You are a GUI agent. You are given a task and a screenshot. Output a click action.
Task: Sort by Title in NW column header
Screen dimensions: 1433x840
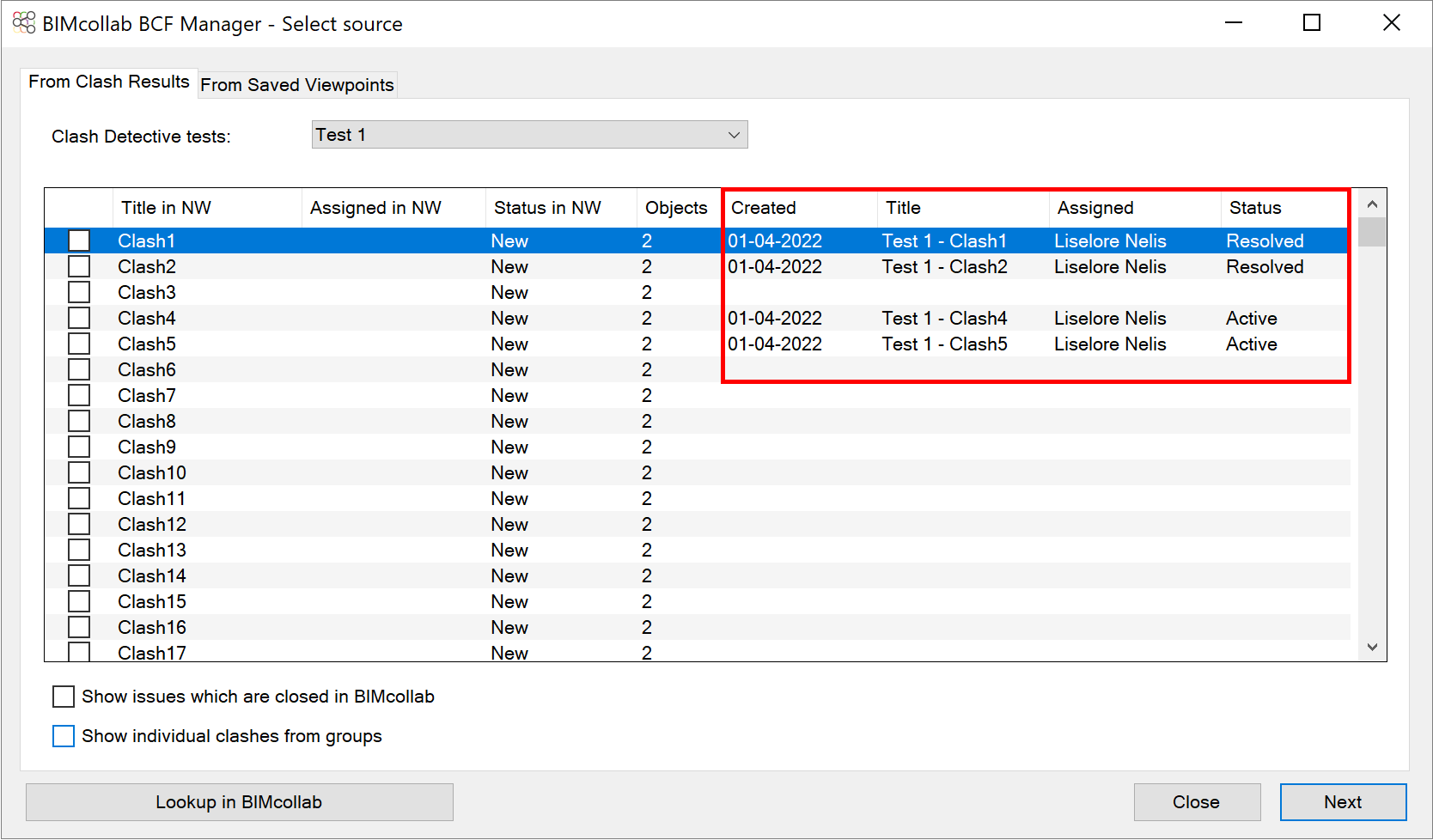[x=207, y=208]
